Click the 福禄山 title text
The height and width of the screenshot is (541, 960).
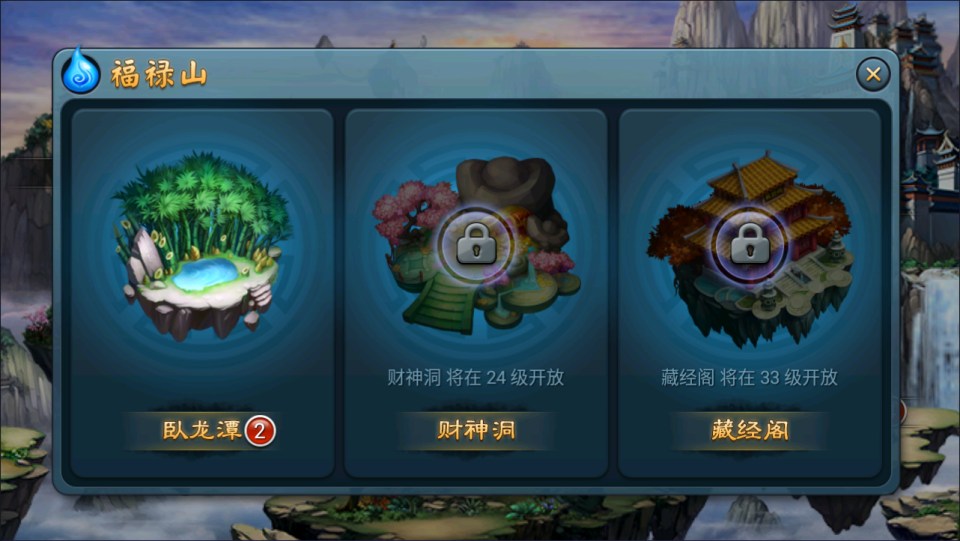[159, 75]
